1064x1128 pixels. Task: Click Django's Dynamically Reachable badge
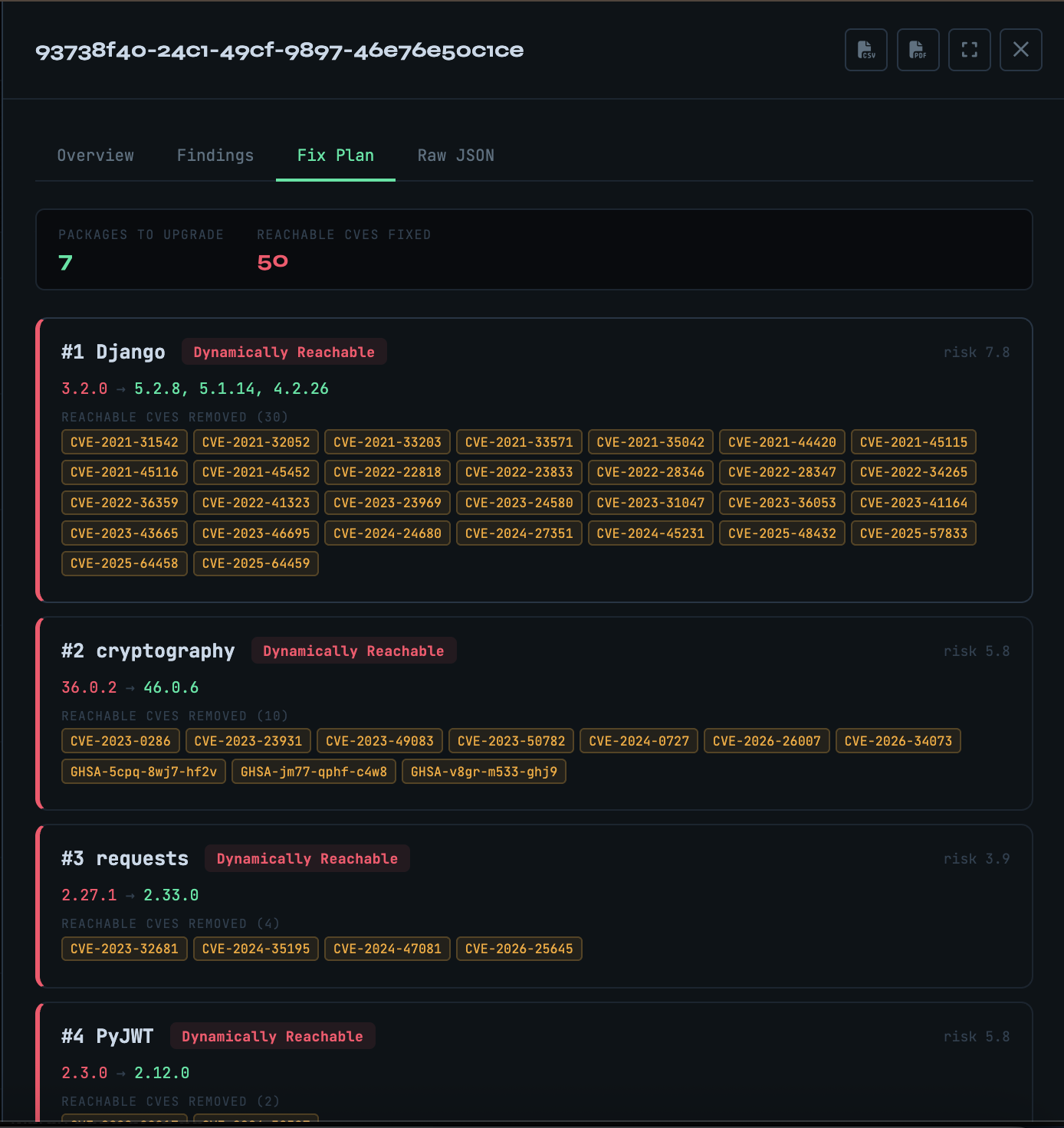(284, 352)
